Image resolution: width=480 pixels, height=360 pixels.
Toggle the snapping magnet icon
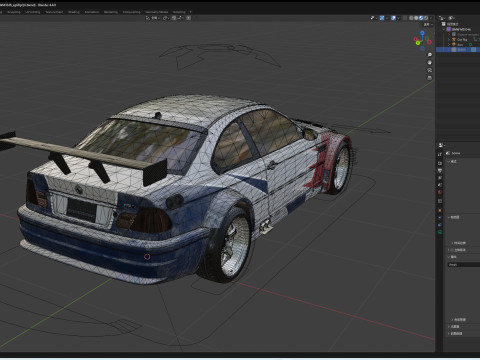[174, 18]
